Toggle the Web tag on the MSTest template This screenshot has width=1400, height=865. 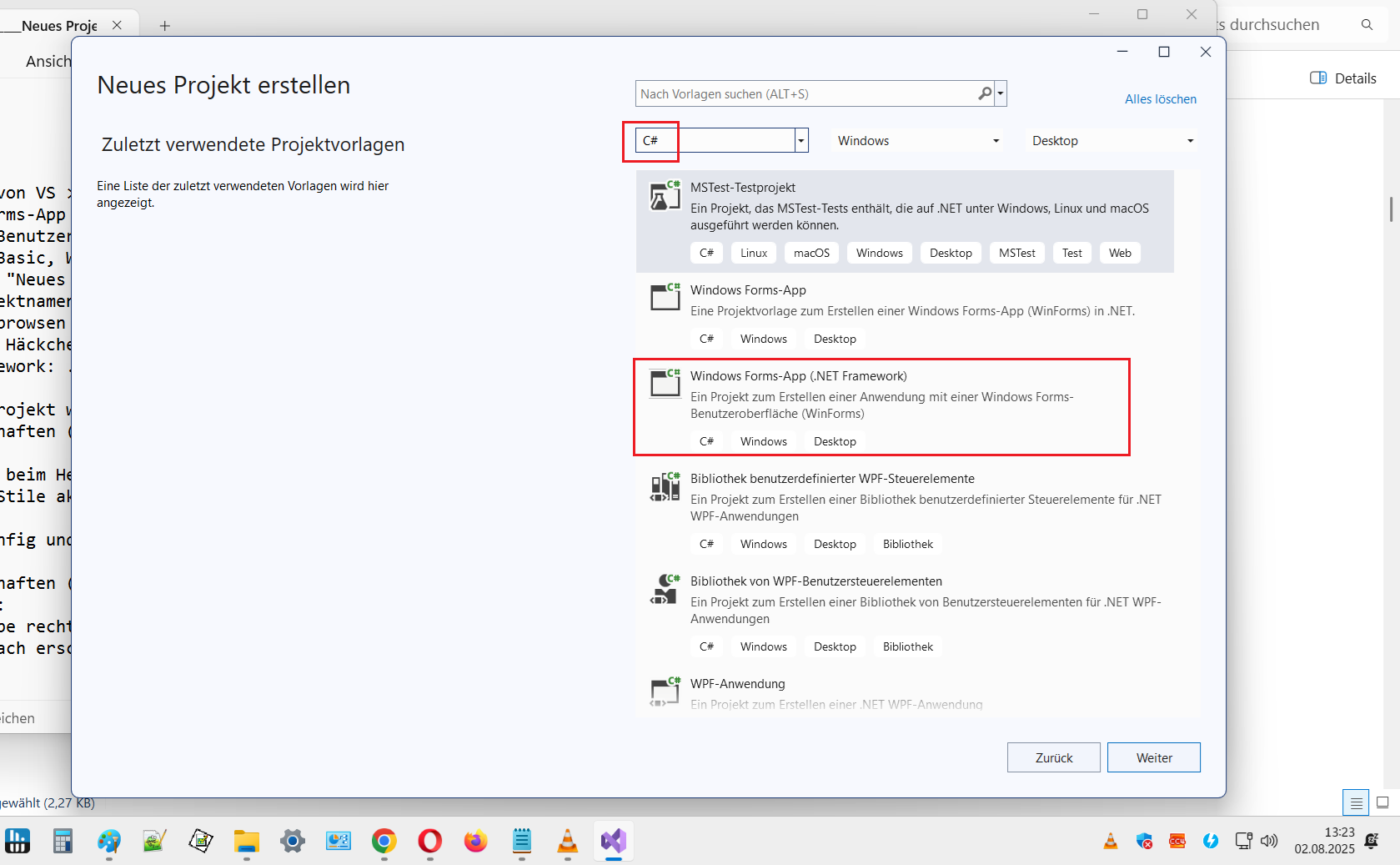pyautogui.click(x=1120, y=253)
